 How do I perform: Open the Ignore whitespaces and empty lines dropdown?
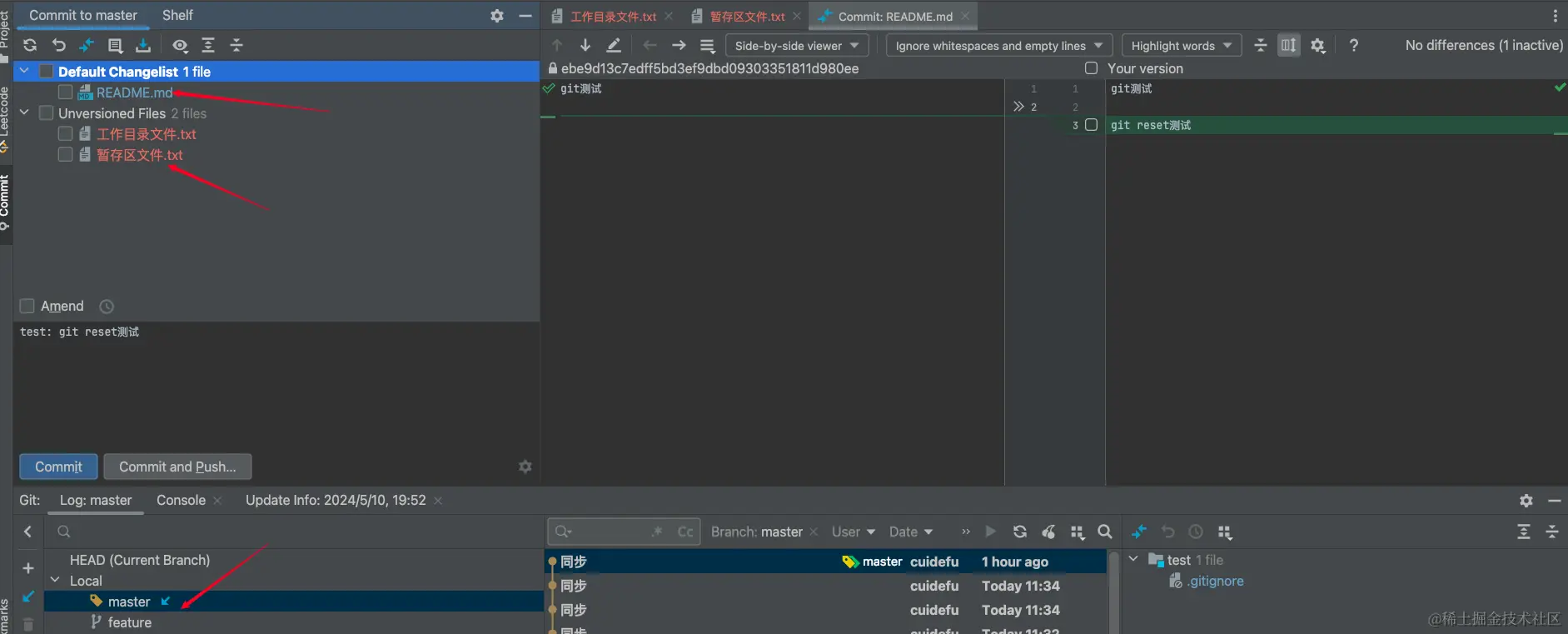[999, 46]
